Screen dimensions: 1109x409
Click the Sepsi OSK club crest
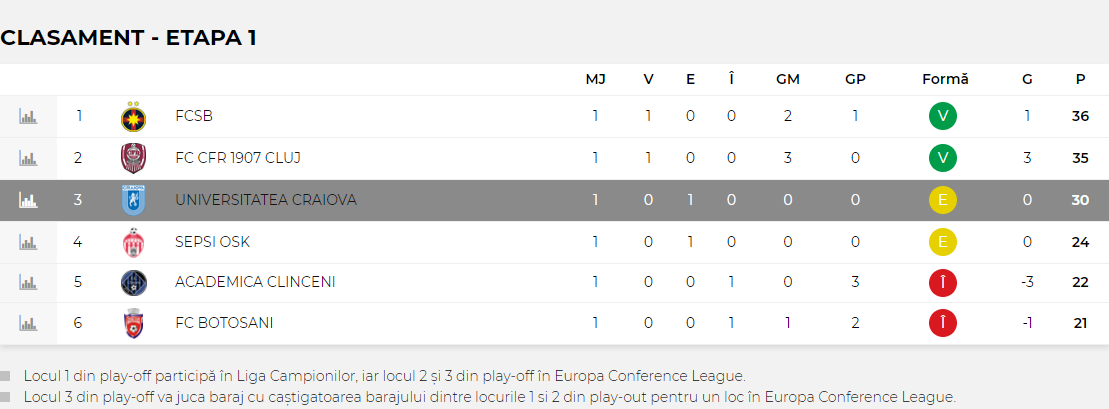click(x=133, y=241)
